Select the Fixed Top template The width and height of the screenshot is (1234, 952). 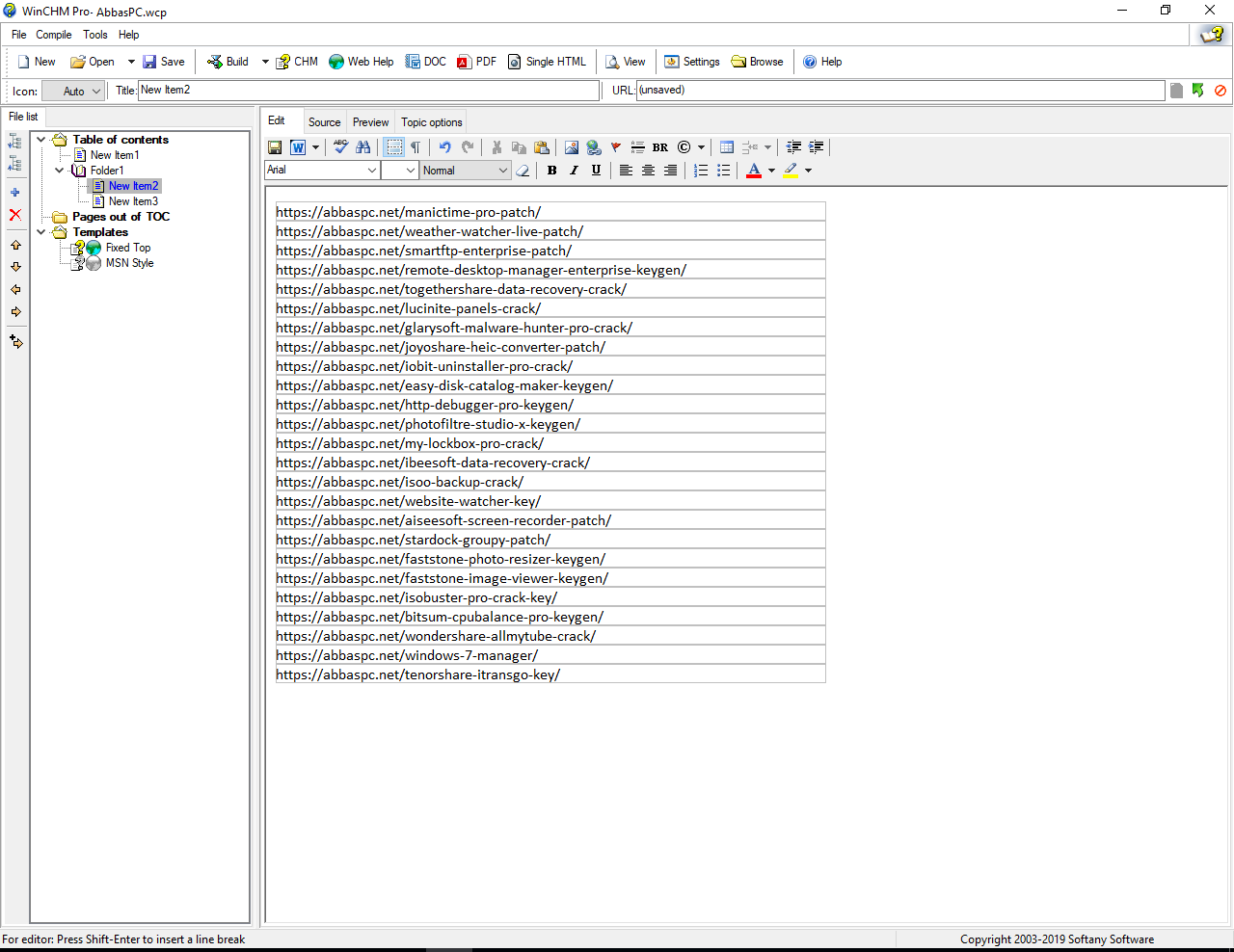(128, 248)
